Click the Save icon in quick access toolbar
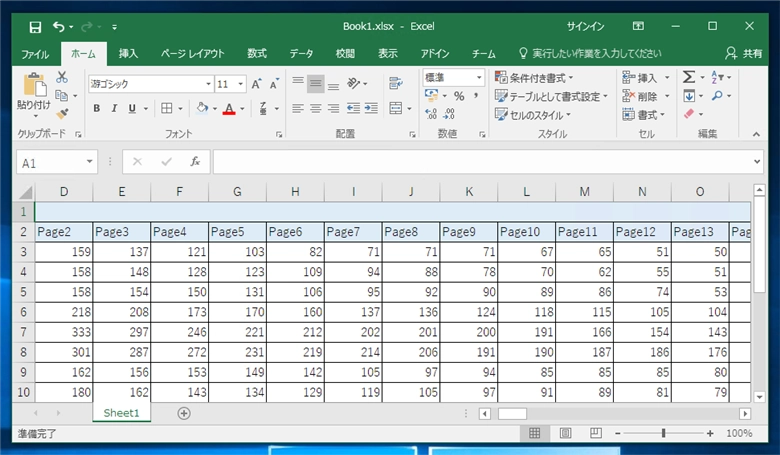Image resolution: width=780 pixels, height=455 pixels. (x=35, y=27)
